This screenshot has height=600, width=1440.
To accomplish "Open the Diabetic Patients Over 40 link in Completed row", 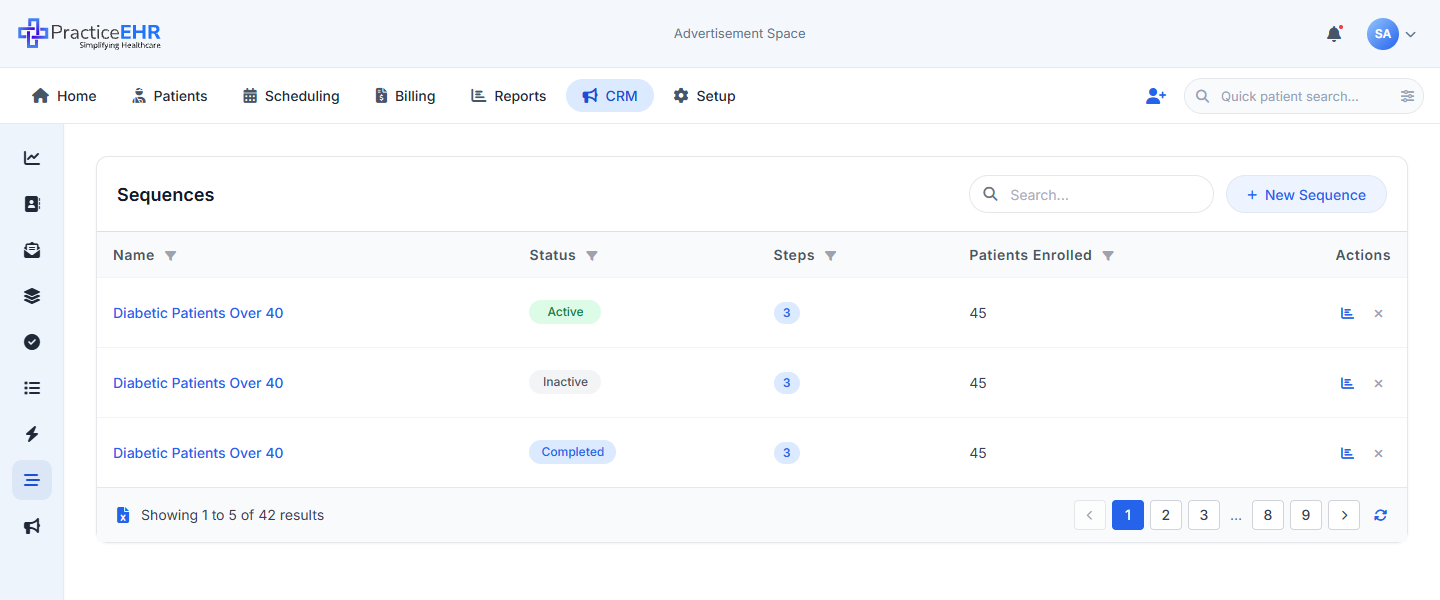I will coord(198,453).
